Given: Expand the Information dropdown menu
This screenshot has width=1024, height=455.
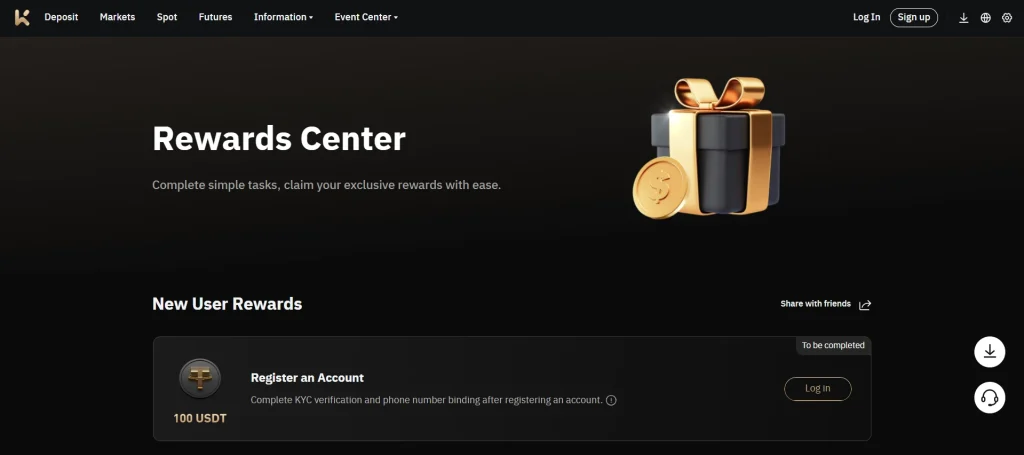Looking at the screenshot, I should coord(283,18).
